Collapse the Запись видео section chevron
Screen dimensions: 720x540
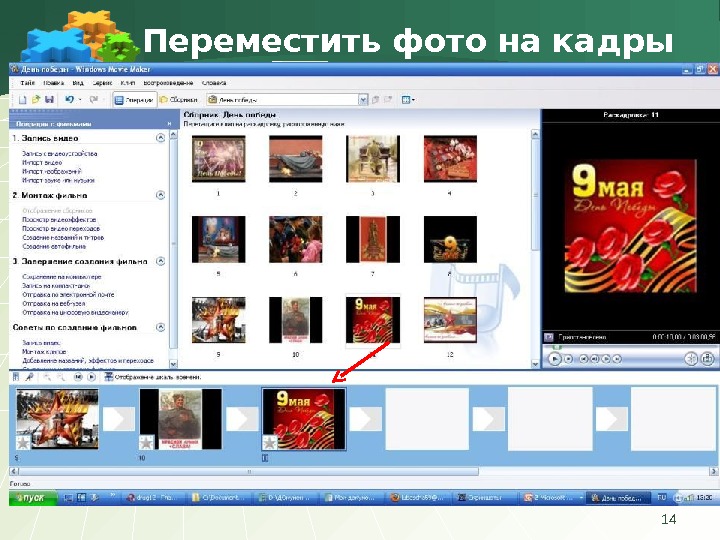point(160,138)
